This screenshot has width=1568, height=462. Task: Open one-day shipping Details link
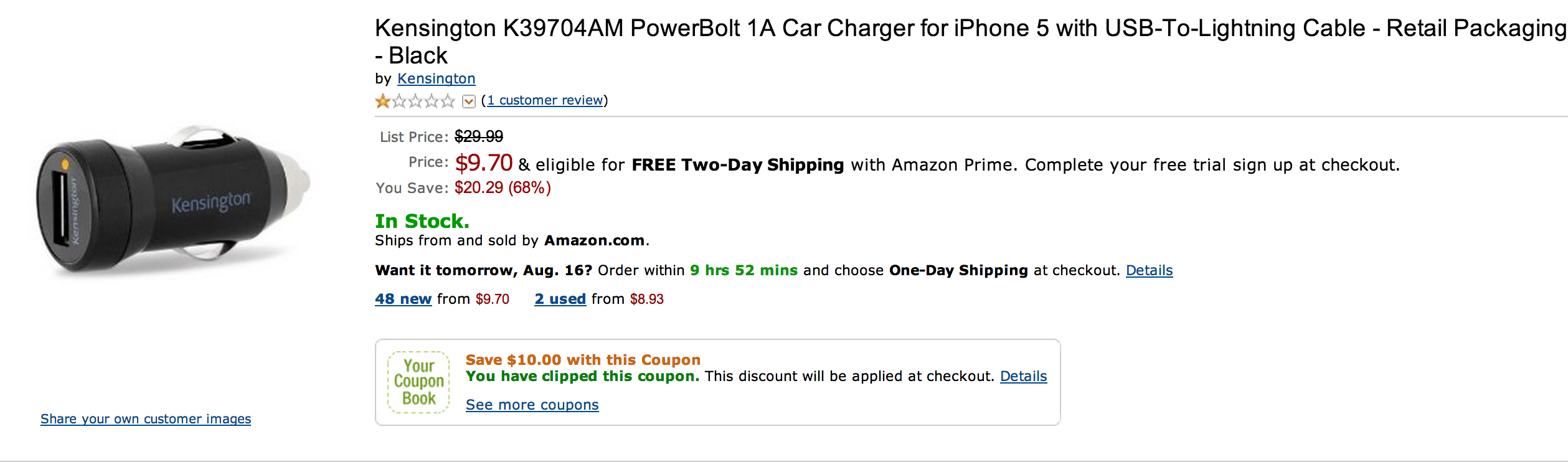pos(1149,270)
